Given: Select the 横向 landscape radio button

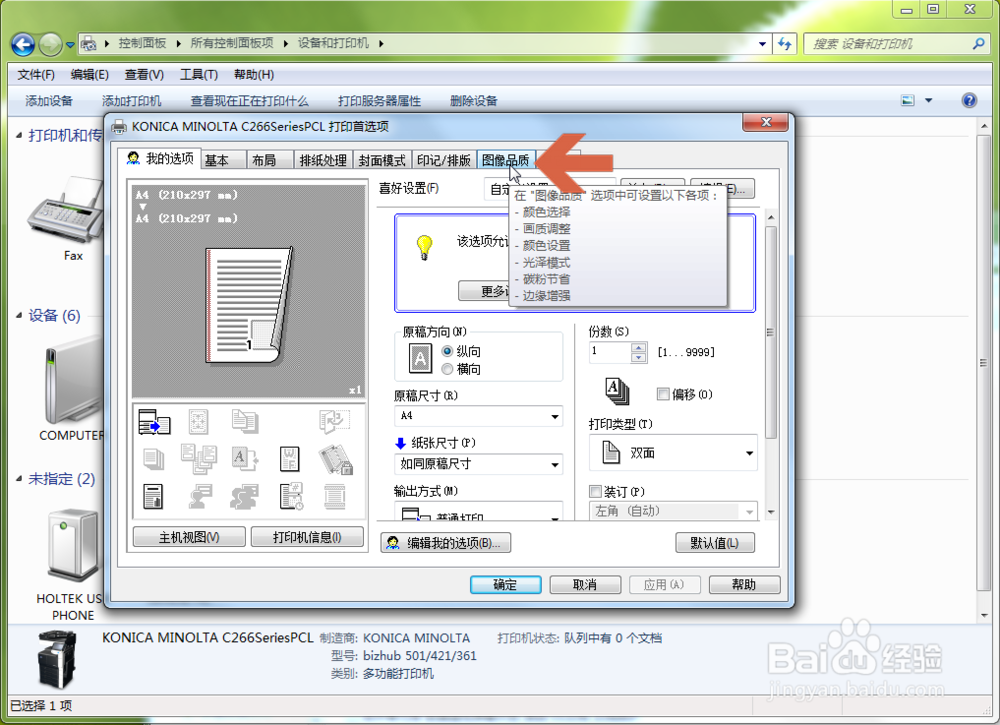Looking at the screenshot, I should click(x=447, y=369).
